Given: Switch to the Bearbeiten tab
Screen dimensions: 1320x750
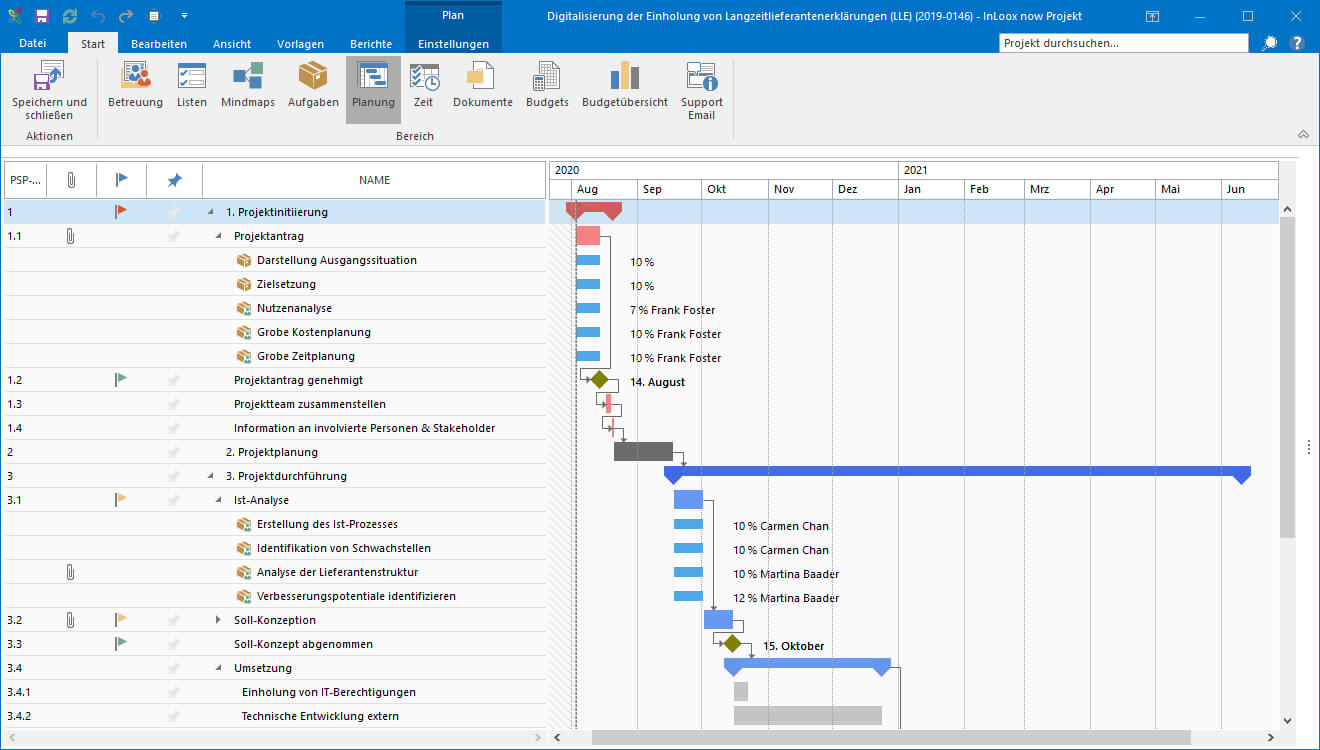Looking at the screenshot, I should tap(159, 44).
